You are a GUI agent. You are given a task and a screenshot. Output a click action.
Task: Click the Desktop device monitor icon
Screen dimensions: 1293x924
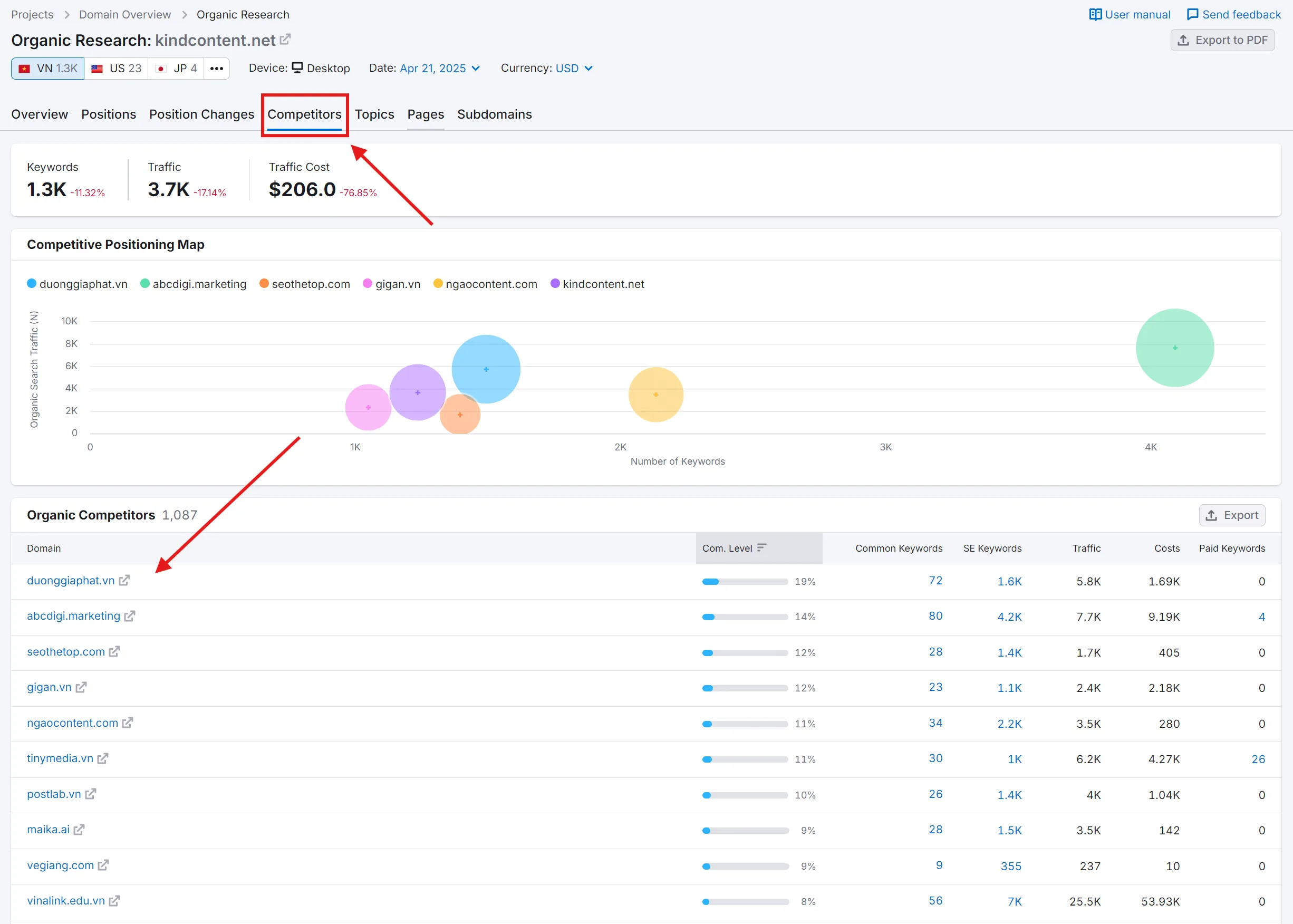pyautogui.click(x=297, y=68)
